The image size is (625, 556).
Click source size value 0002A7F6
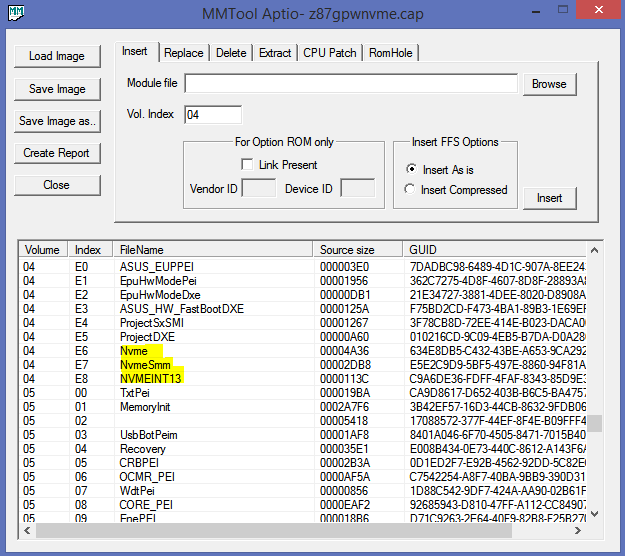(x=344, y=407)
